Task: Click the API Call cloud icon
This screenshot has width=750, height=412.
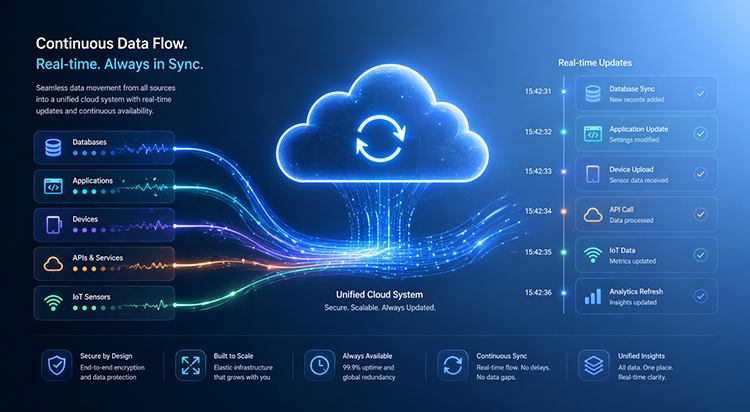Action: pyautogui.click(x=593, y=215)
